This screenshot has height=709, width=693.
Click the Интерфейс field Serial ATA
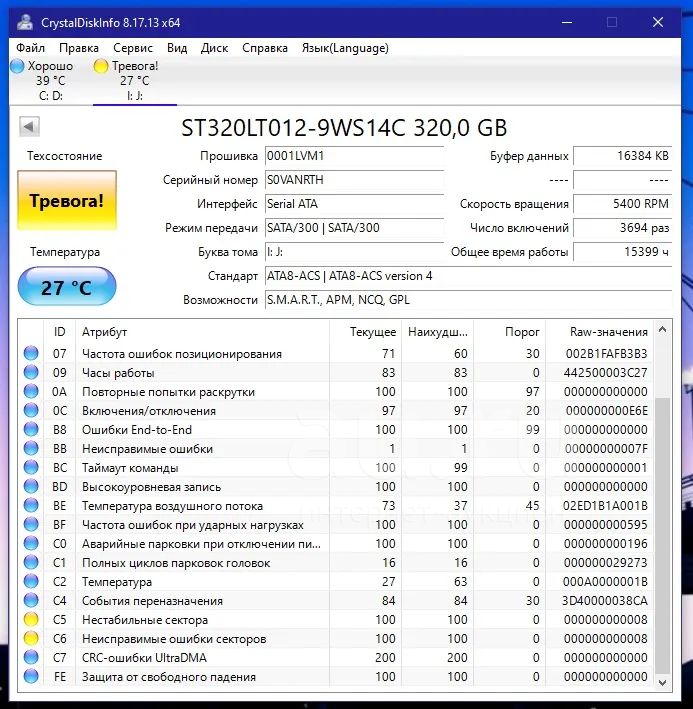point(354,204)
